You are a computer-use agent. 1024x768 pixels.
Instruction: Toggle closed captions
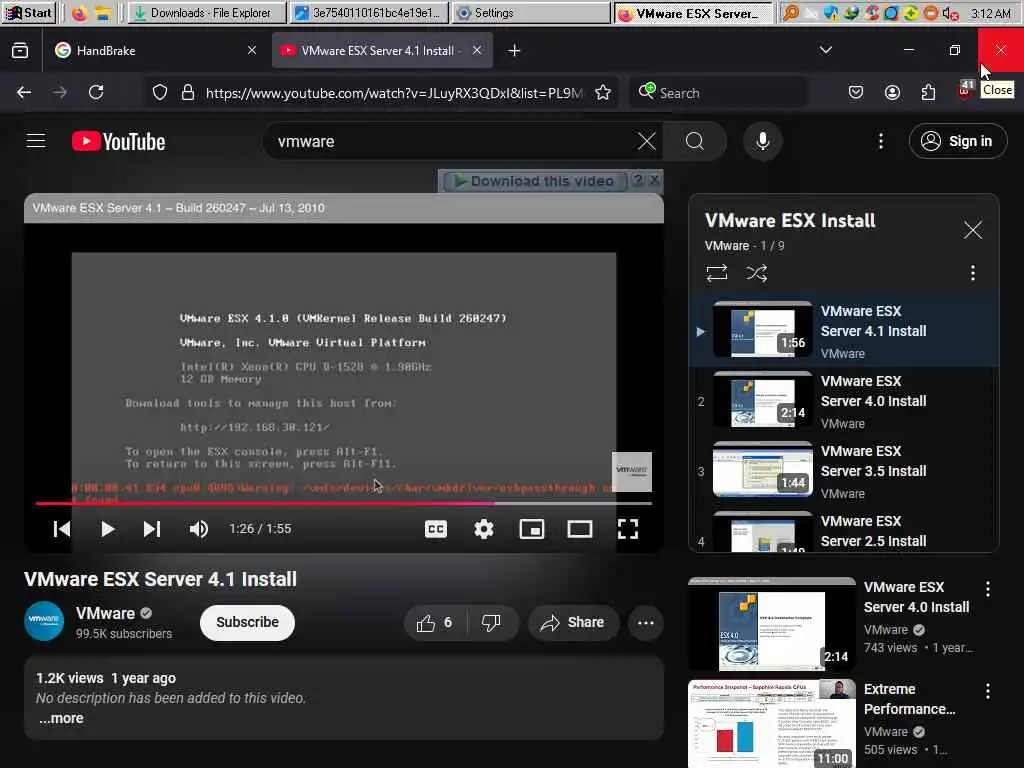click(436, 529)
